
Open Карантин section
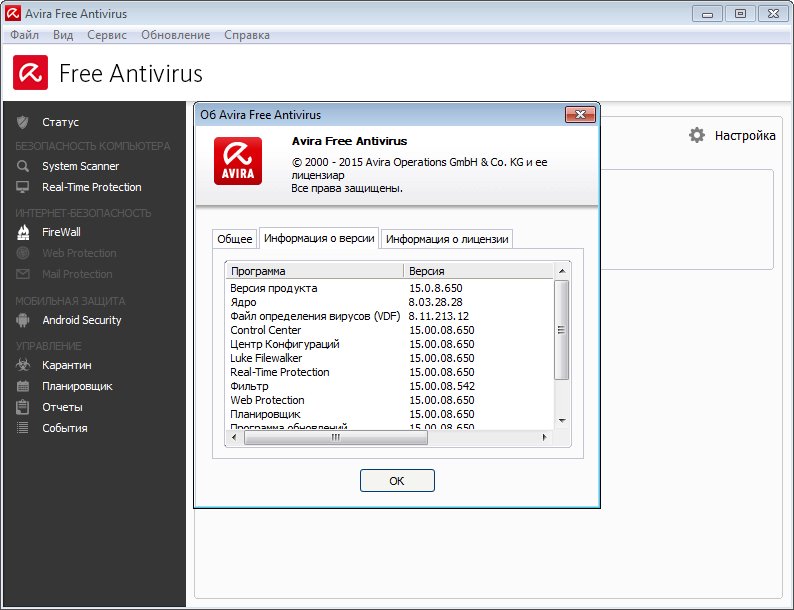point(67,365)
